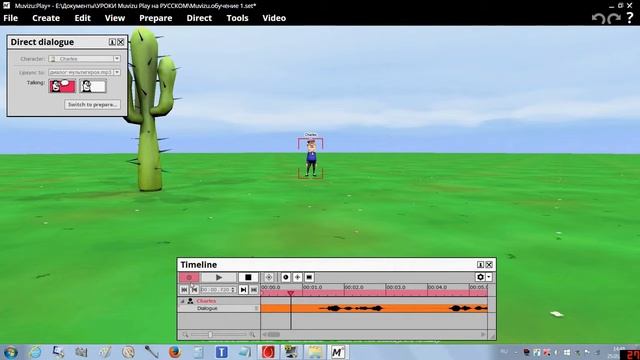Click the Timeline horizontal scrollbar thumb
Screen dimensions: 640x360
point(273,335)
